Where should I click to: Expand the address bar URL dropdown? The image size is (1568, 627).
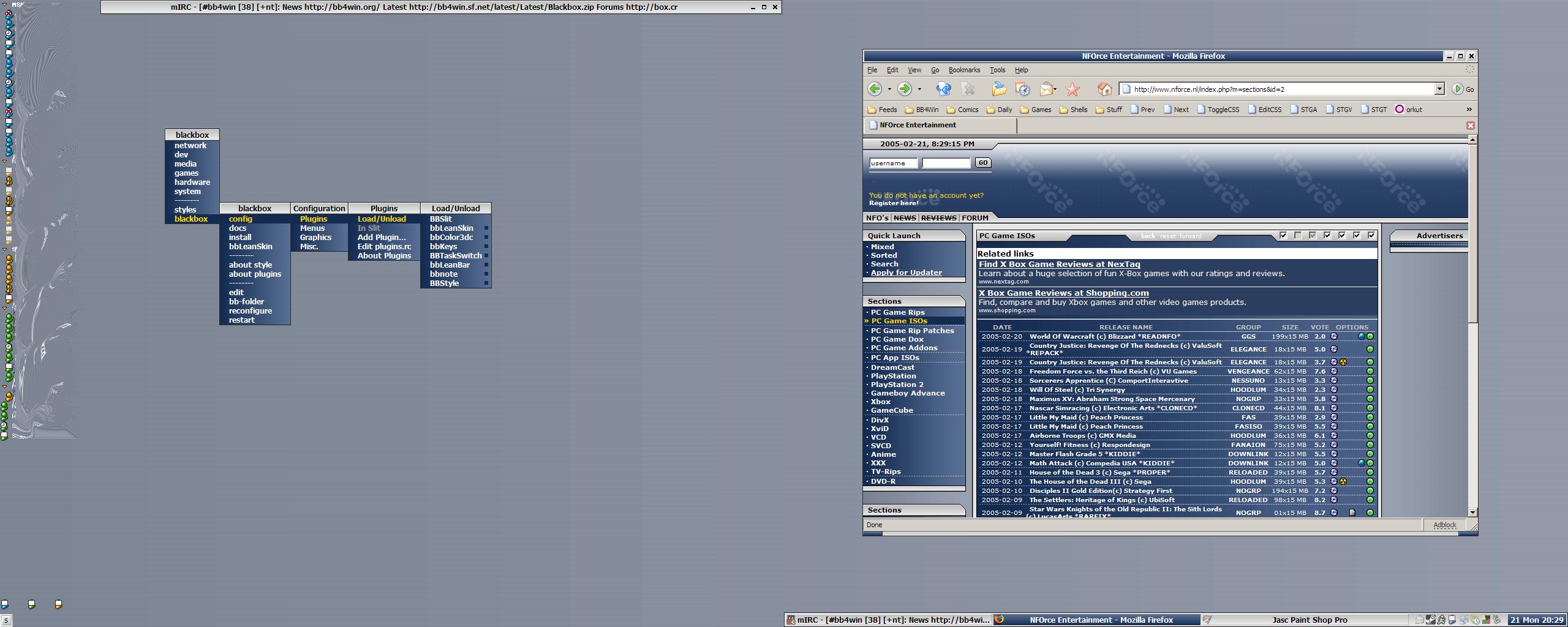[x=1439, y=89]
